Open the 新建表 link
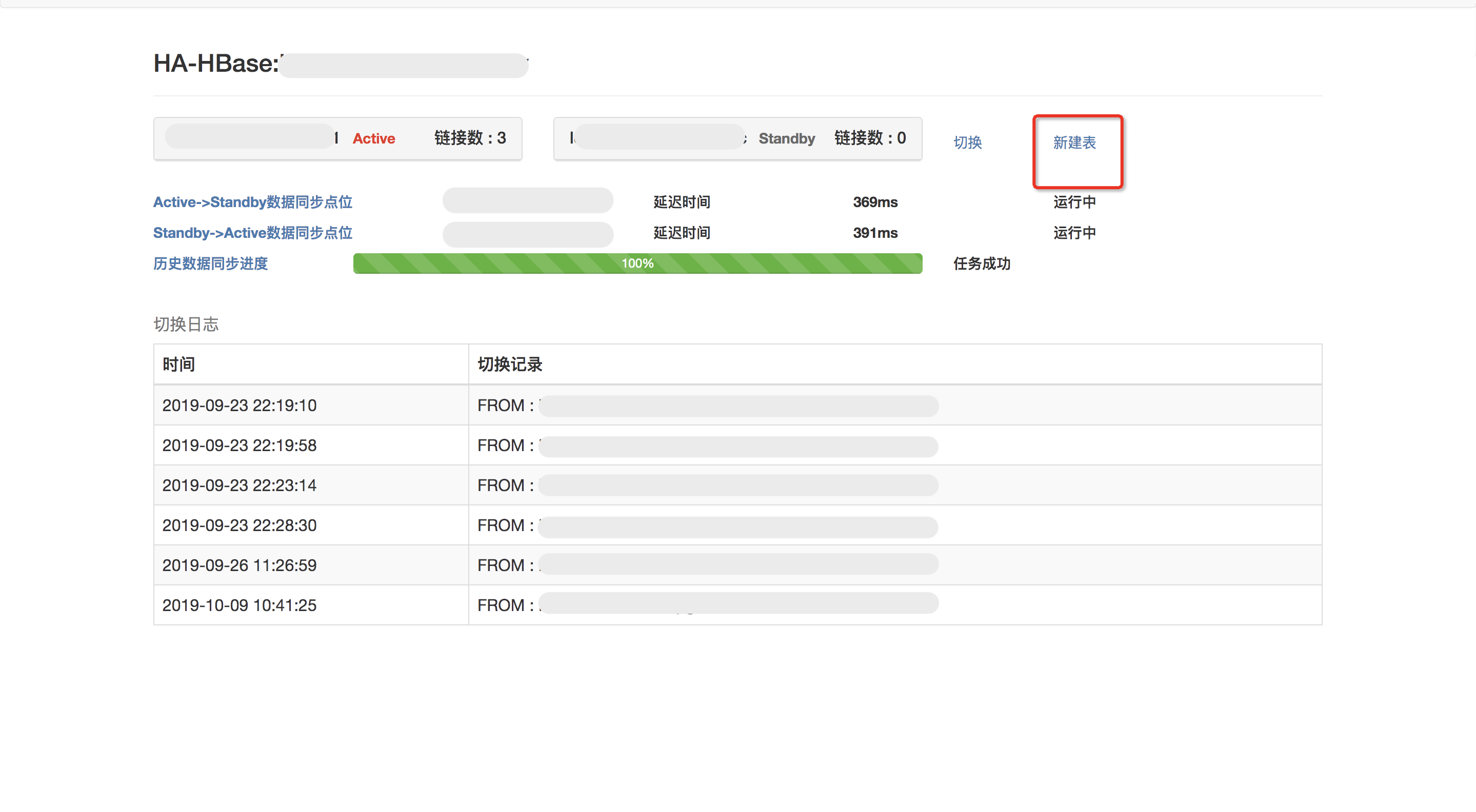Screen dimensions: 1476x812 pos(1074,142)
